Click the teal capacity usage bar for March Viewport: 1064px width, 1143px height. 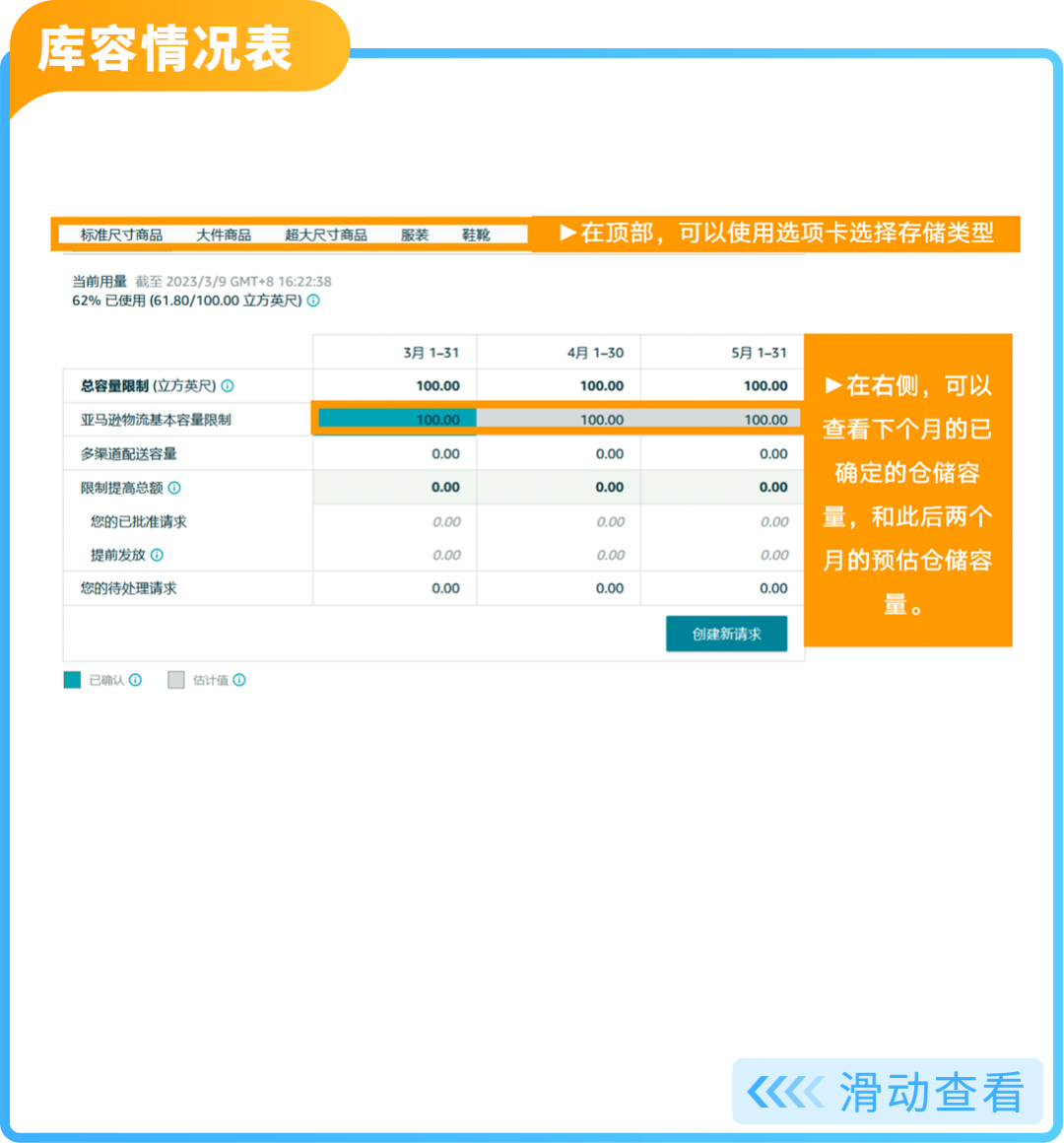tap(394, 418)
